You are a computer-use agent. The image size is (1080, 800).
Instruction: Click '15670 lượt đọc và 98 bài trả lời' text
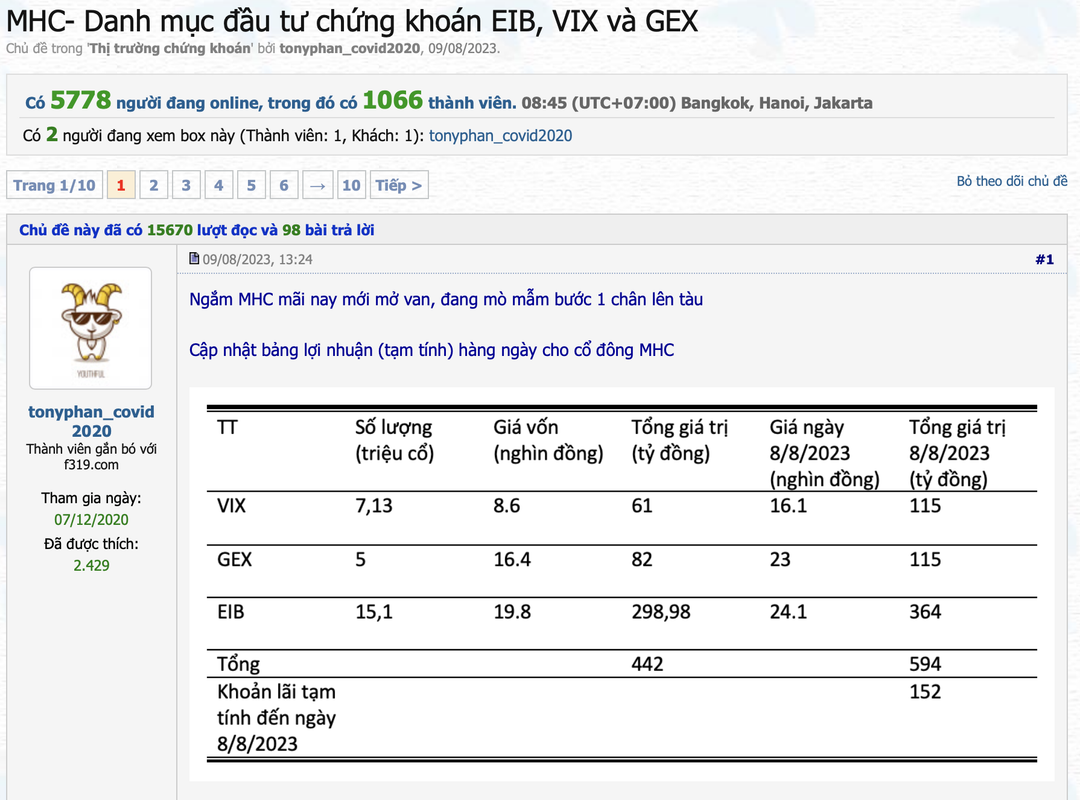point(260,230)
